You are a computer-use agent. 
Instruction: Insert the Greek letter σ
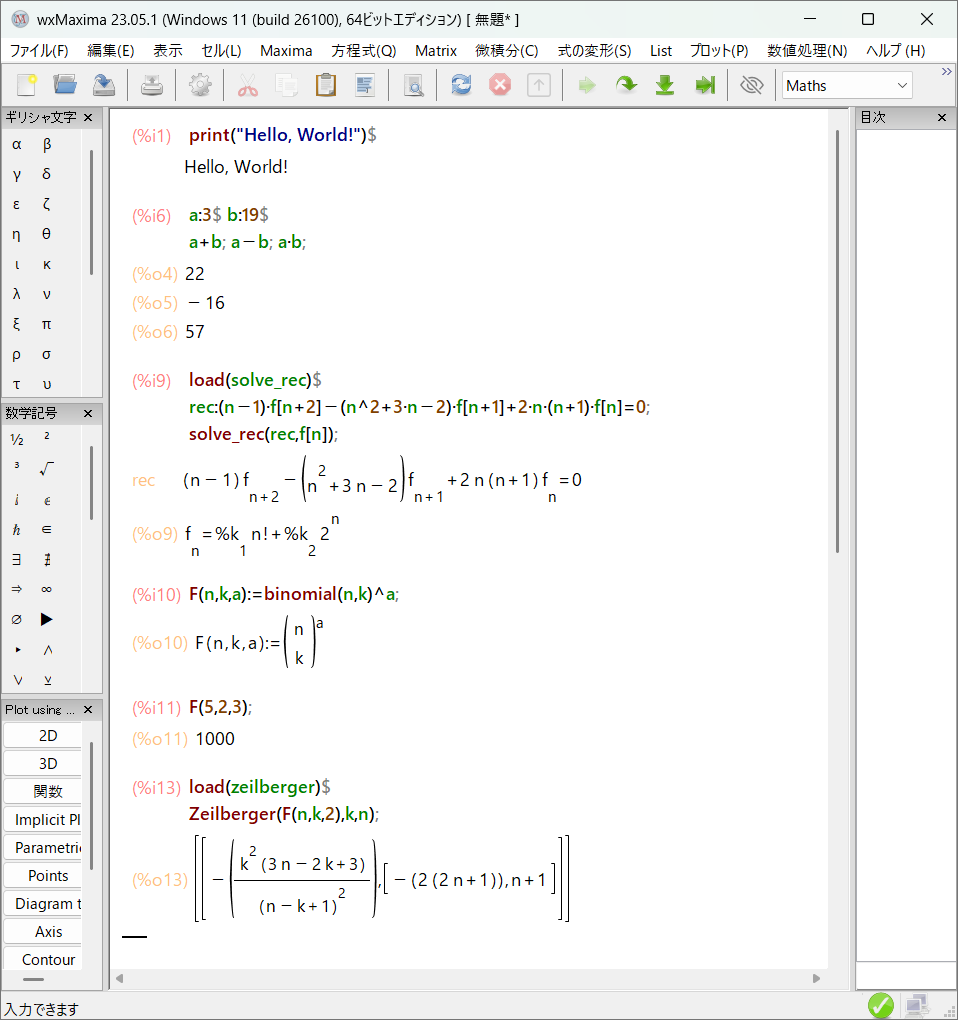[47, 355]
